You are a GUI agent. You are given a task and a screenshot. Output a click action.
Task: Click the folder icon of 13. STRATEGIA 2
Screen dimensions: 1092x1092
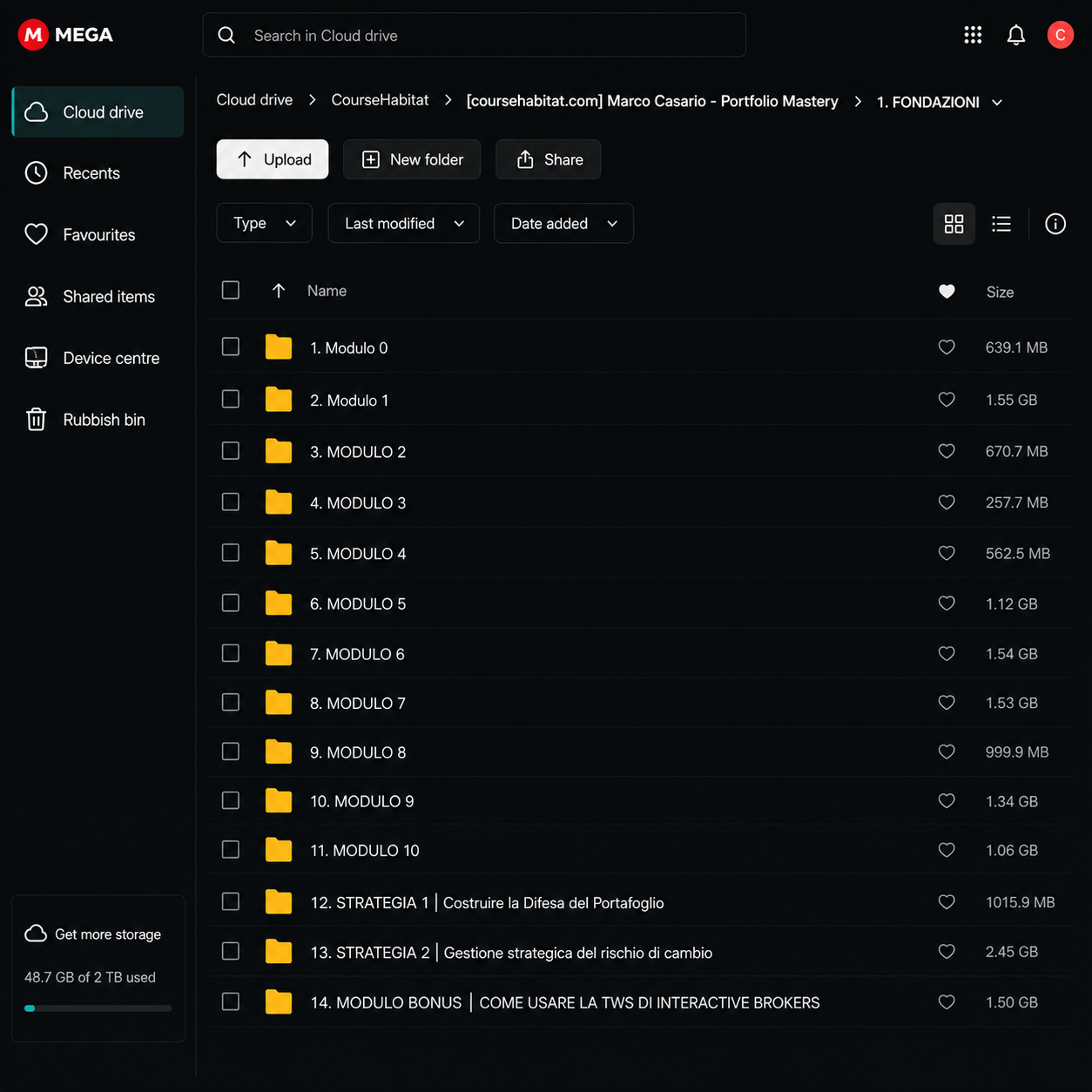279,951
